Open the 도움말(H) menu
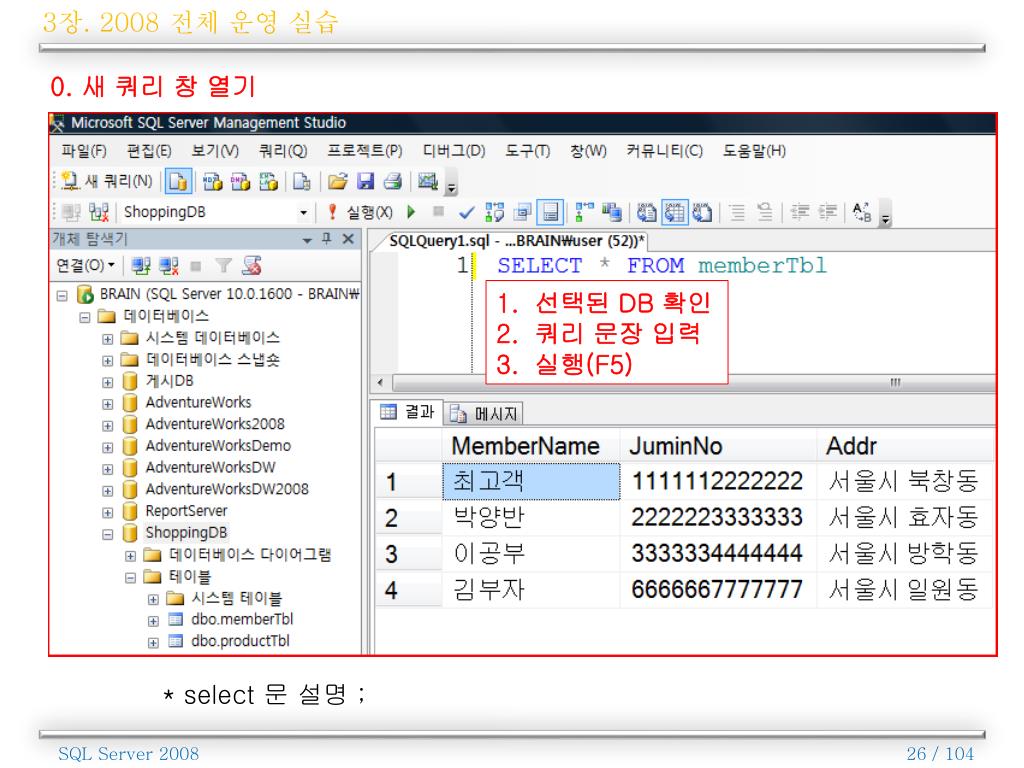The width and height of the screenshot is (1024, 768). [x=754, y=151]
